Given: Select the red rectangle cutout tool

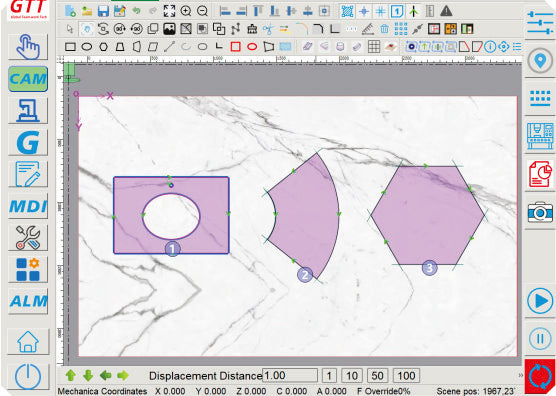Looking at the screenshot, I should pos(235,46).
